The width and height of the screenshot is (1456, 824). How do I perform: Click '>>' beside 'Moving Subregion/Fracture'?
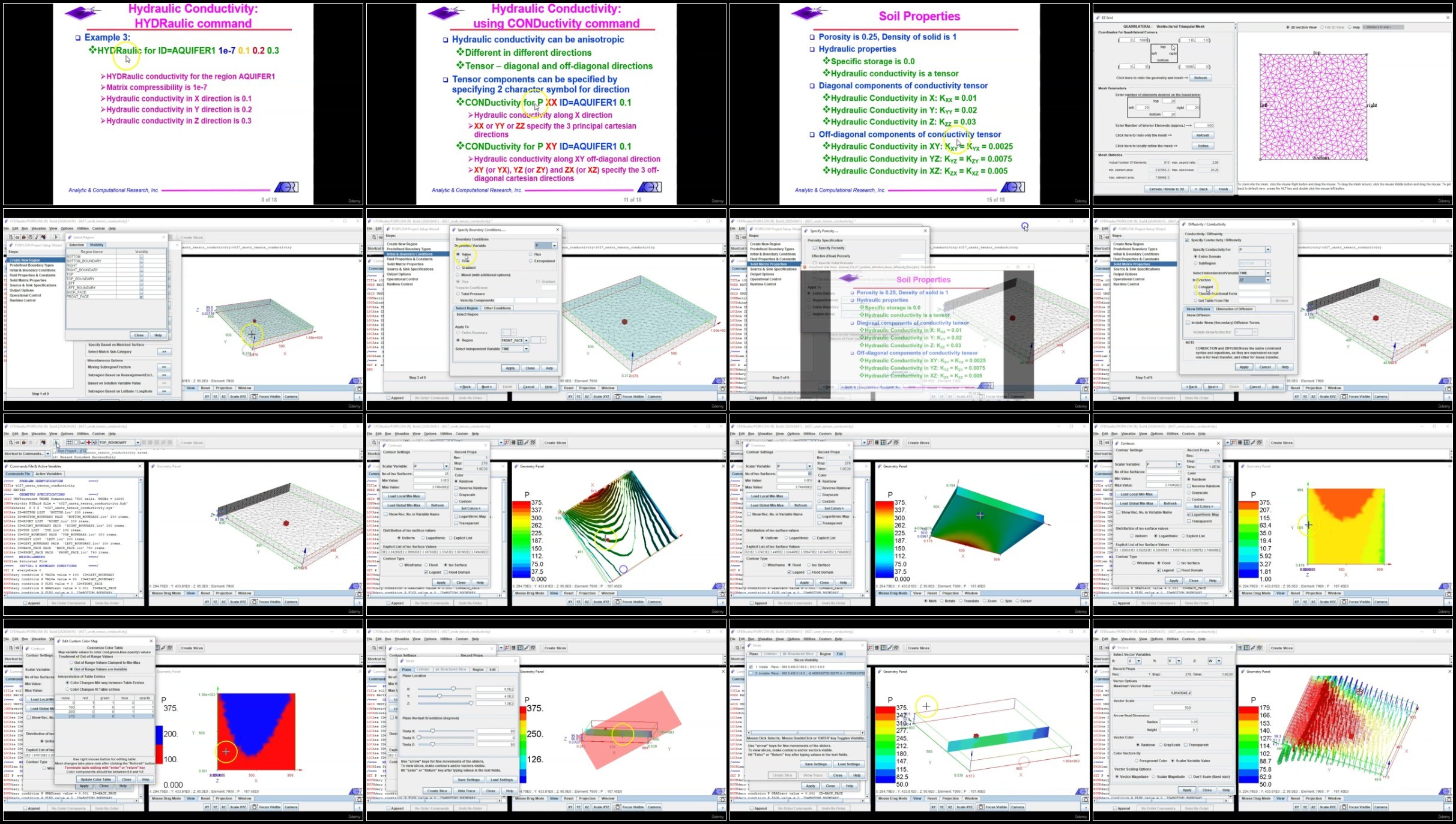[164, 367]
